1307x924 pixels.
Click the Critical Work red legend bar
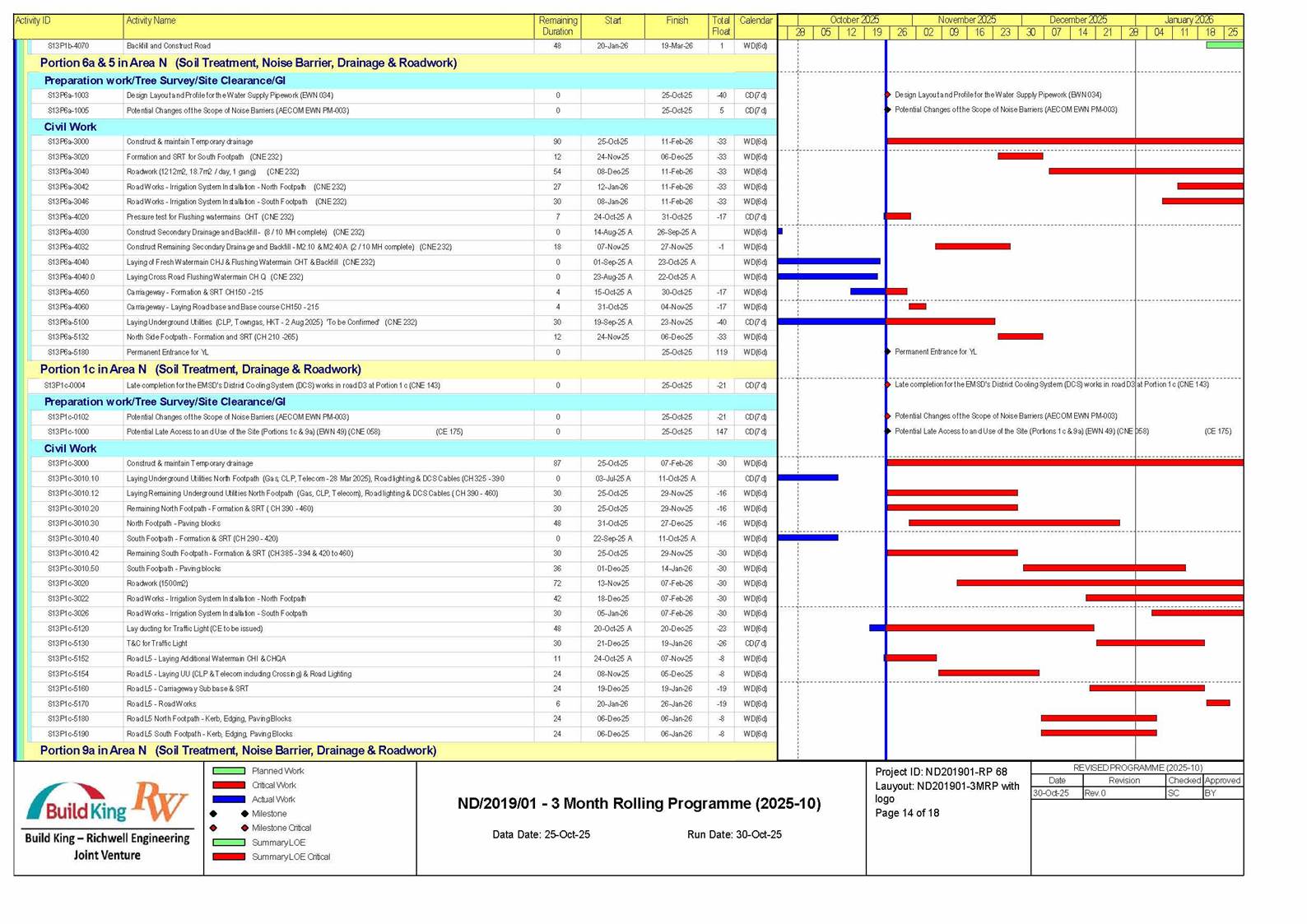229,786
